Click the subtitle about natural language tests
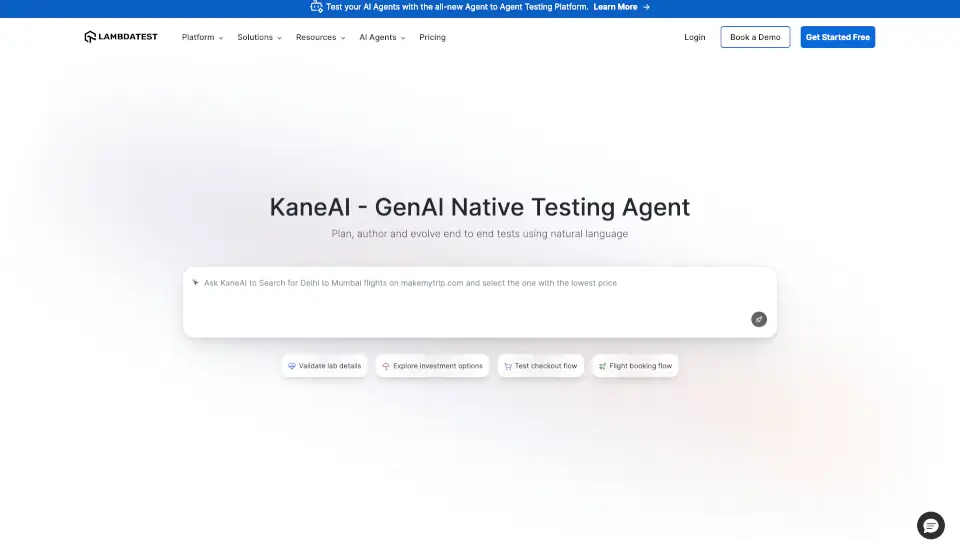This screenshot has height=540, width=960. (x=479, y=234)
